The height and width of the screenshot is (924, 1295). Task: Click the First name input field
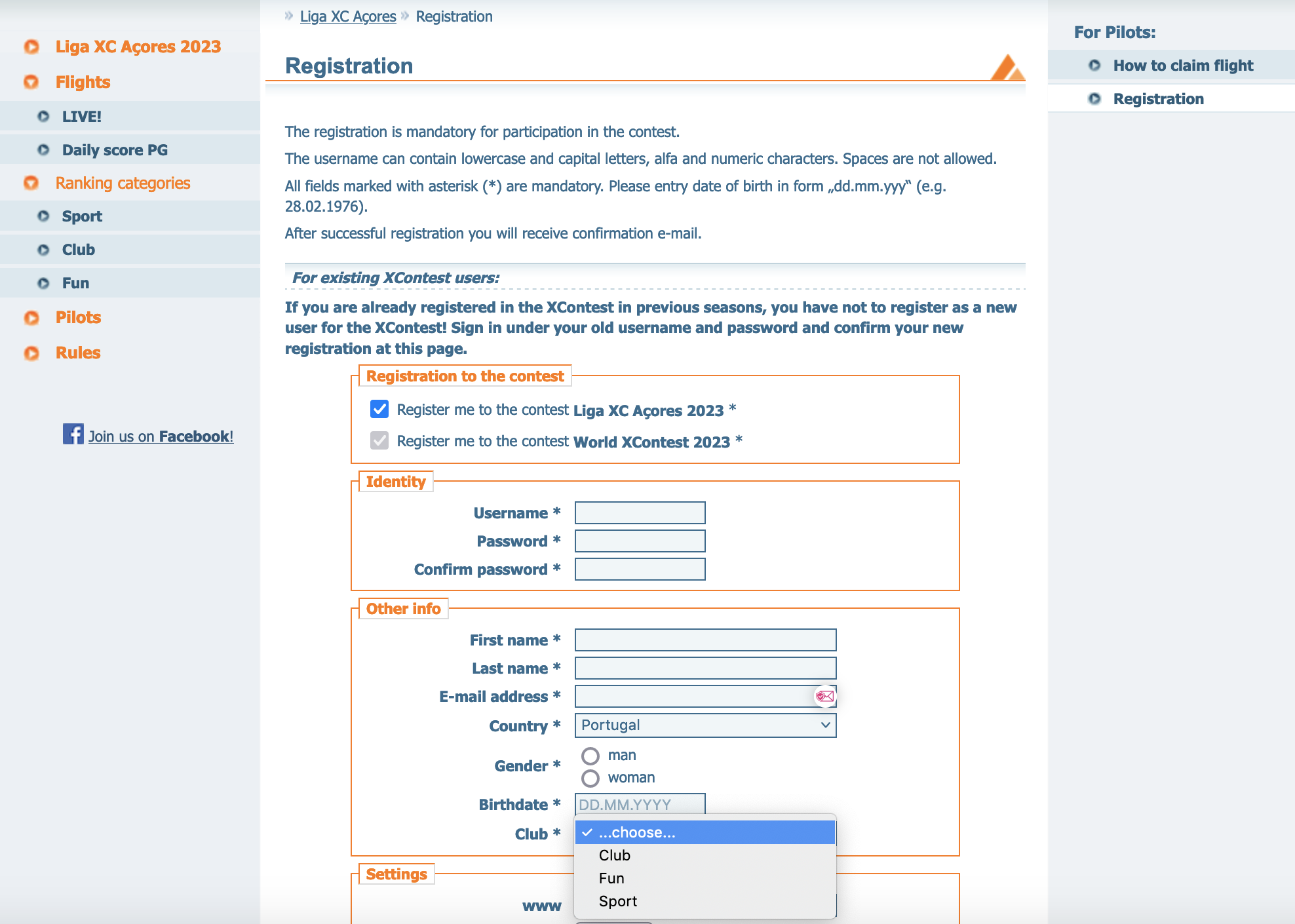point(706,640)
